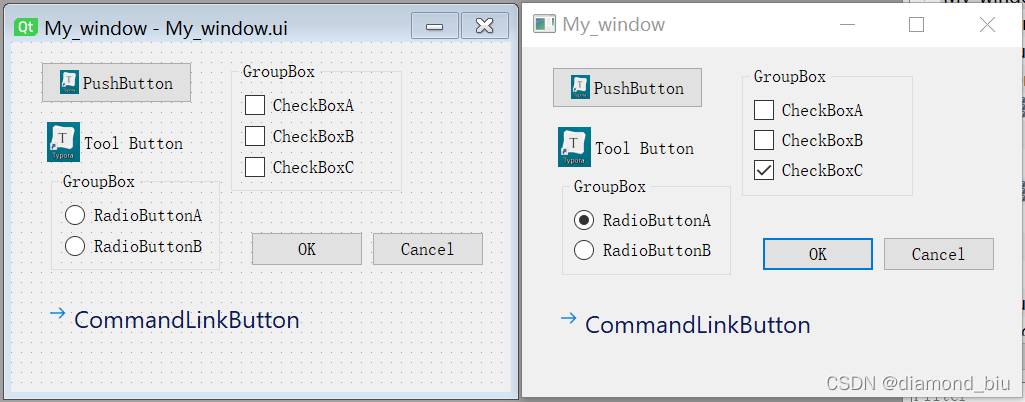Click Cancel in the My_window.ui designer window
Image resolution: width=1025 pixels, height=402 pixels.
pos(428,249)
